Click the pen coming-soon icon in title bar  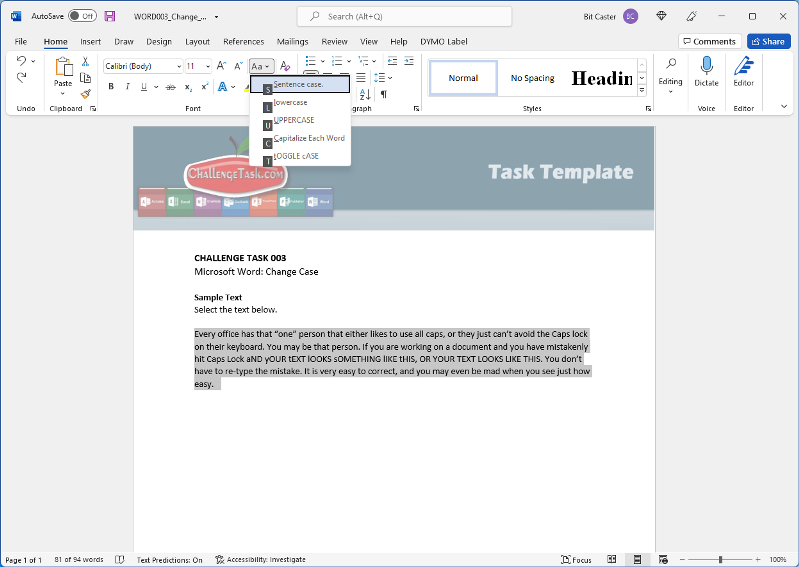[x=691, y=16]
